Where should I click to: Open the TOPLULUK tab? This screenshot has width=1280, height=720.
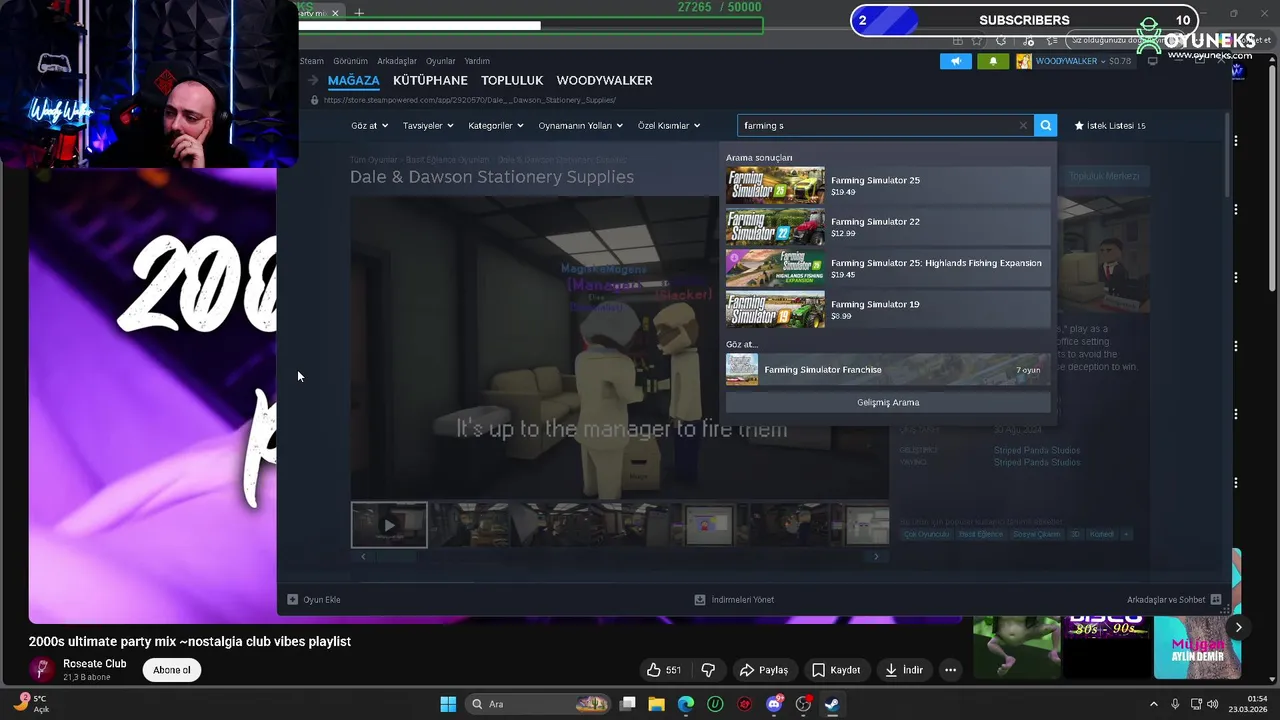pyautogui.click(x=512, y=80)
